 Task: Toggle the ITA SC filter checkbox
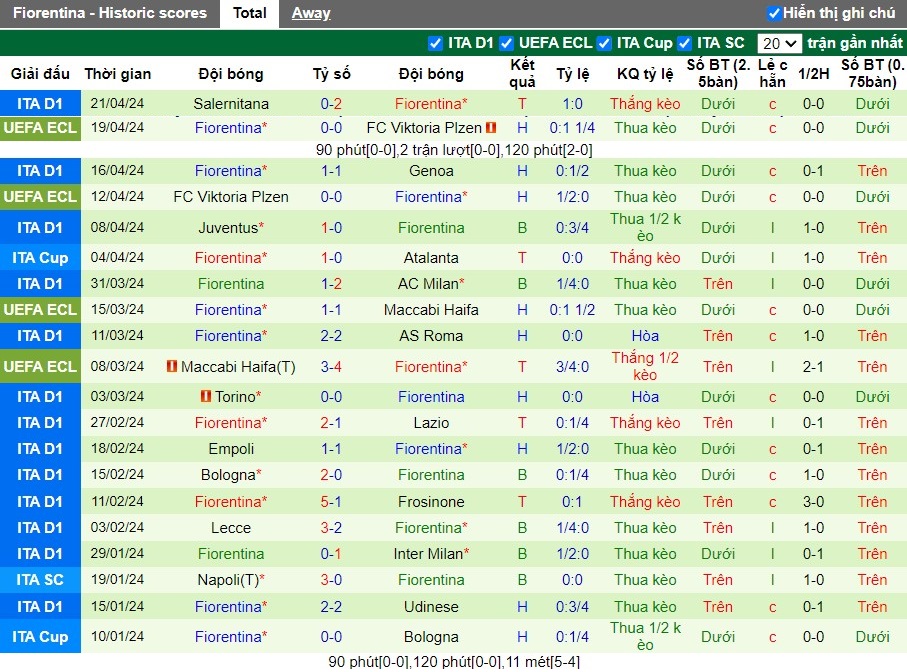tap(684, 43)
